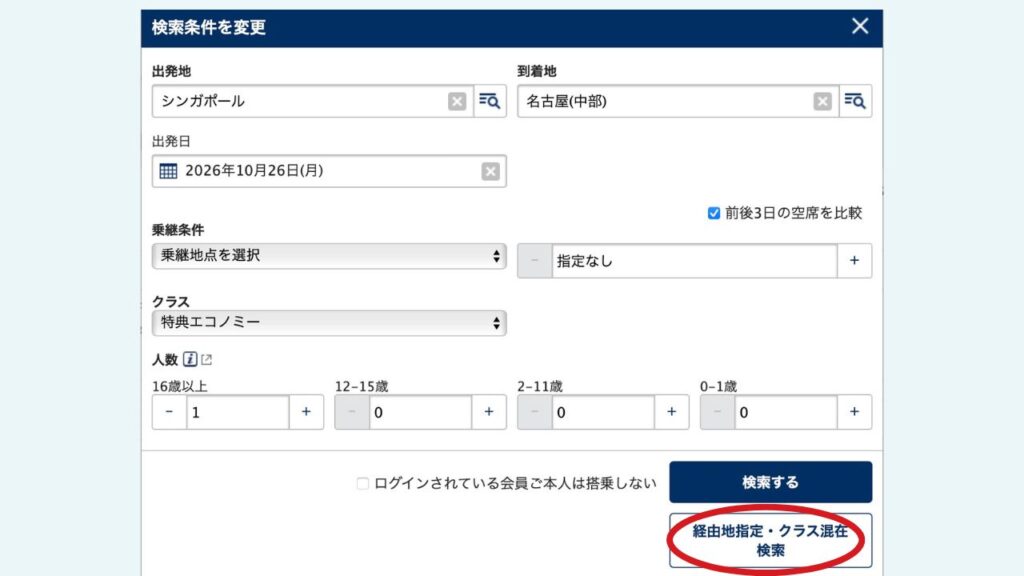1024x576 pixels.
Task: Click 経由地指定・クラス混在検索 button
Action: click(x=770, y=541)
